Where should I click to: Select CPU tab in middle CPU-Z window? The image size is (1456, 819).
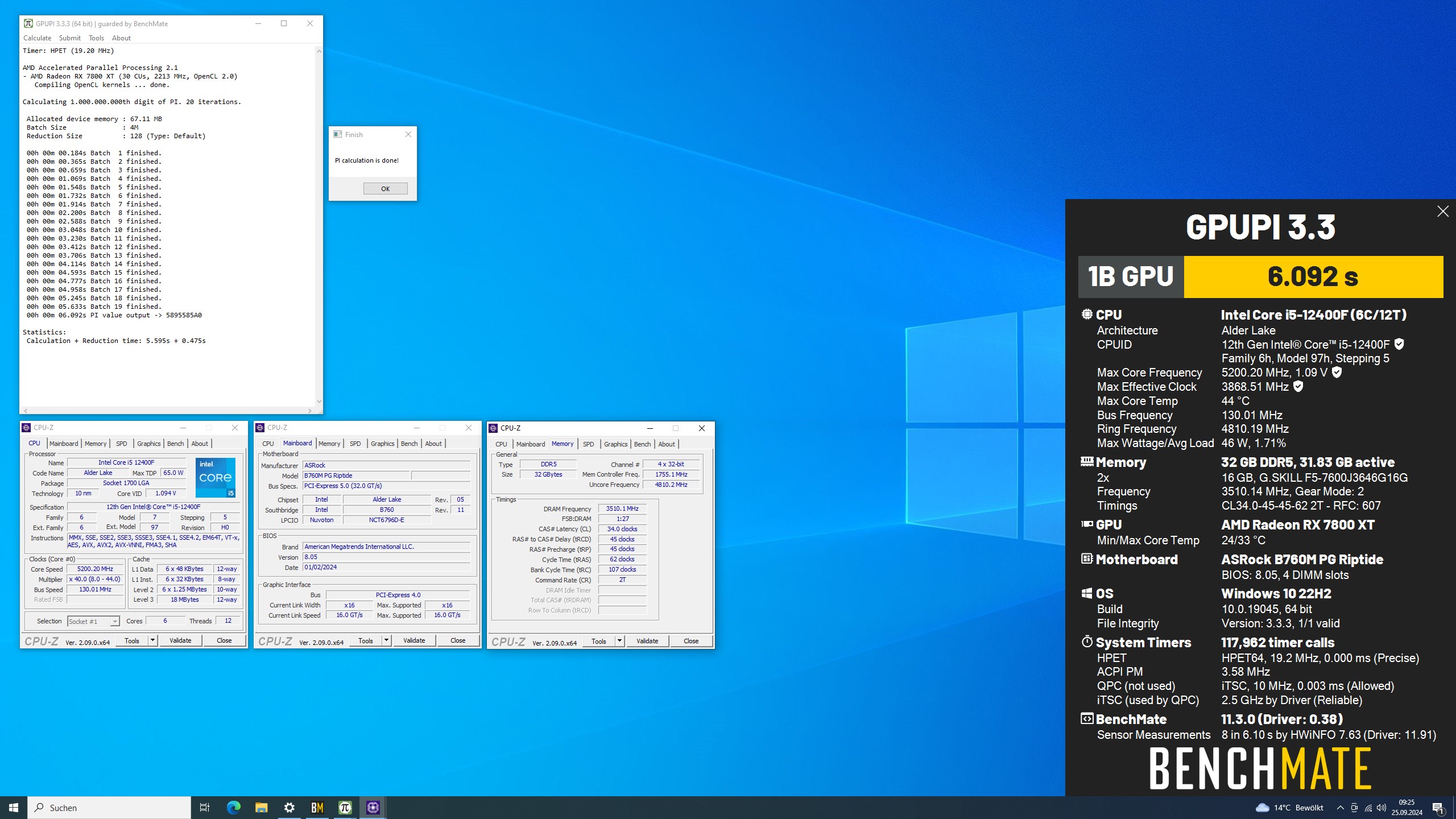point(268,444)
